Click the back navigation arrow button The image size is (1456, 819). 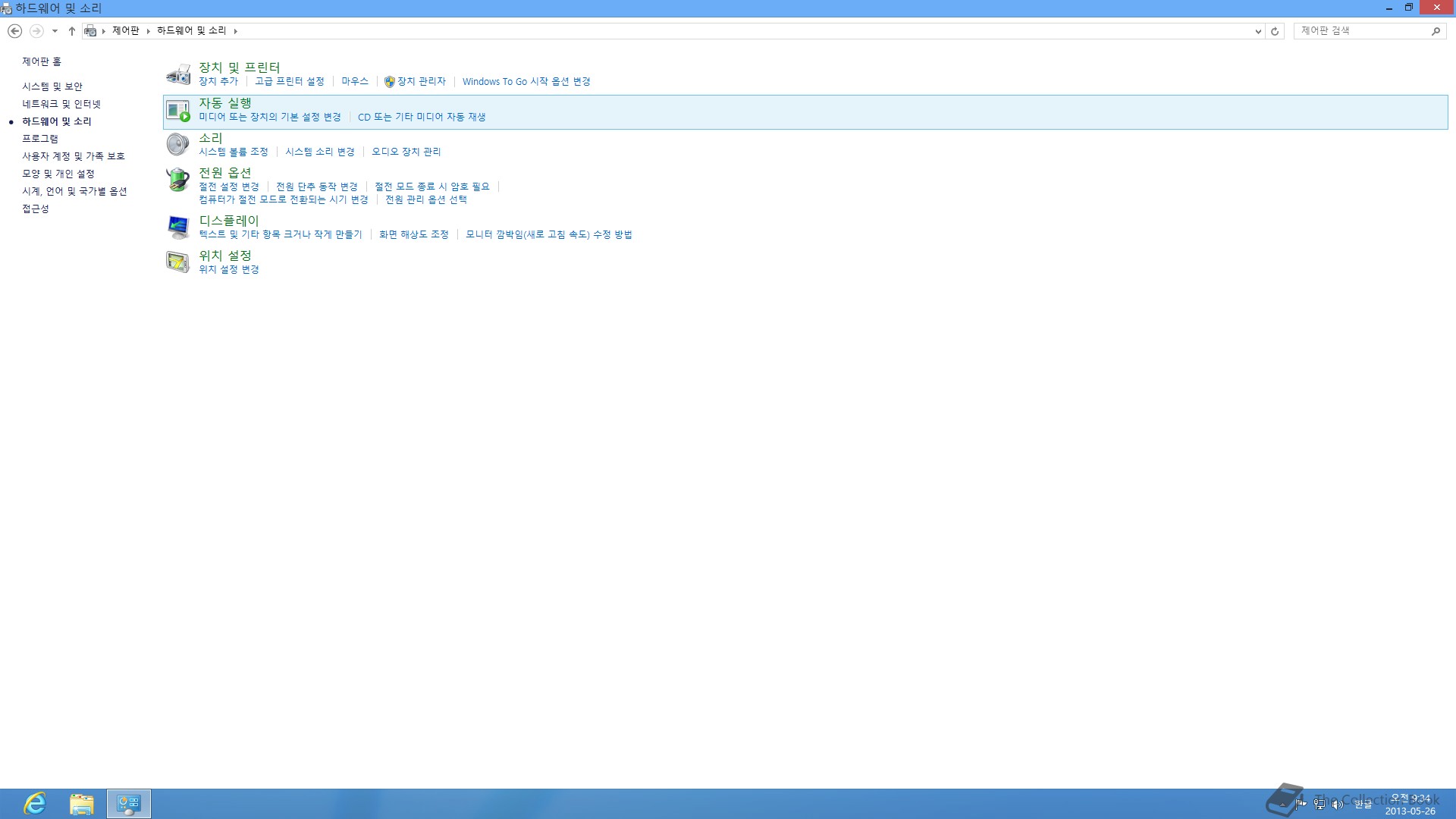(x=14, y=31)
